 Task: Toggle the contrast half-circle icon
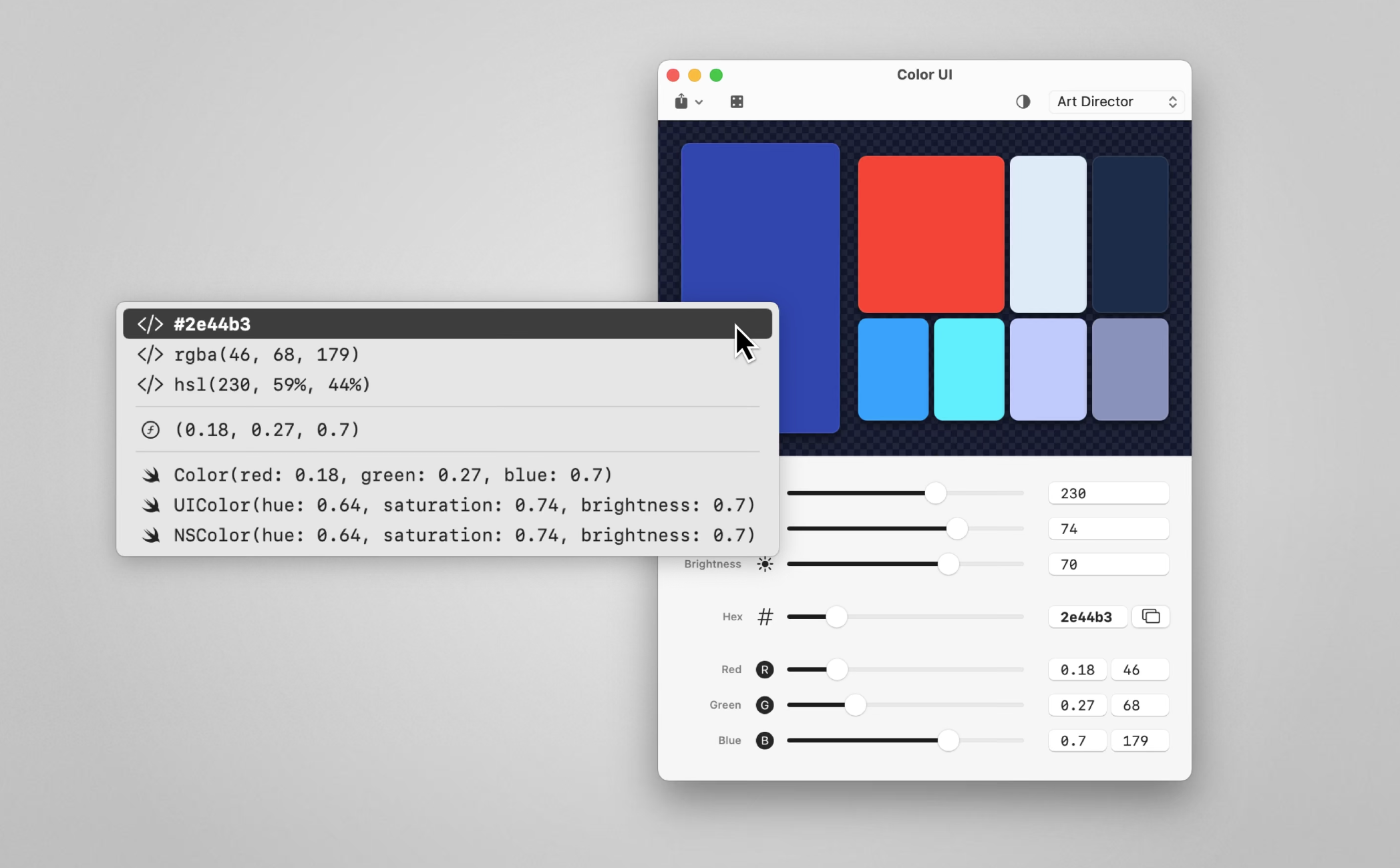coord(1023,101)
